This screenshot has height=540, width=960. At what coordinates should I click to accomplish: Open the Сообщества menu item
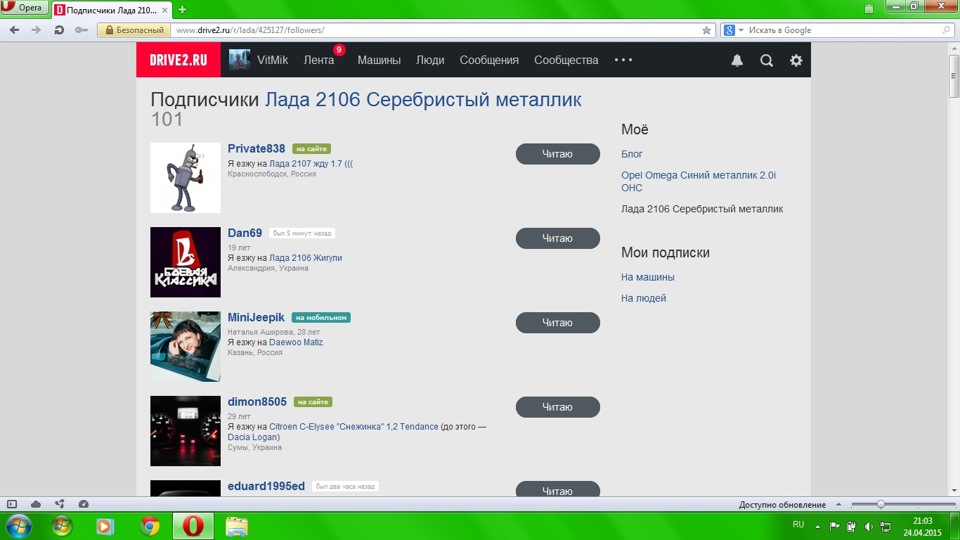pyautogui.click(x=566, y=60)
